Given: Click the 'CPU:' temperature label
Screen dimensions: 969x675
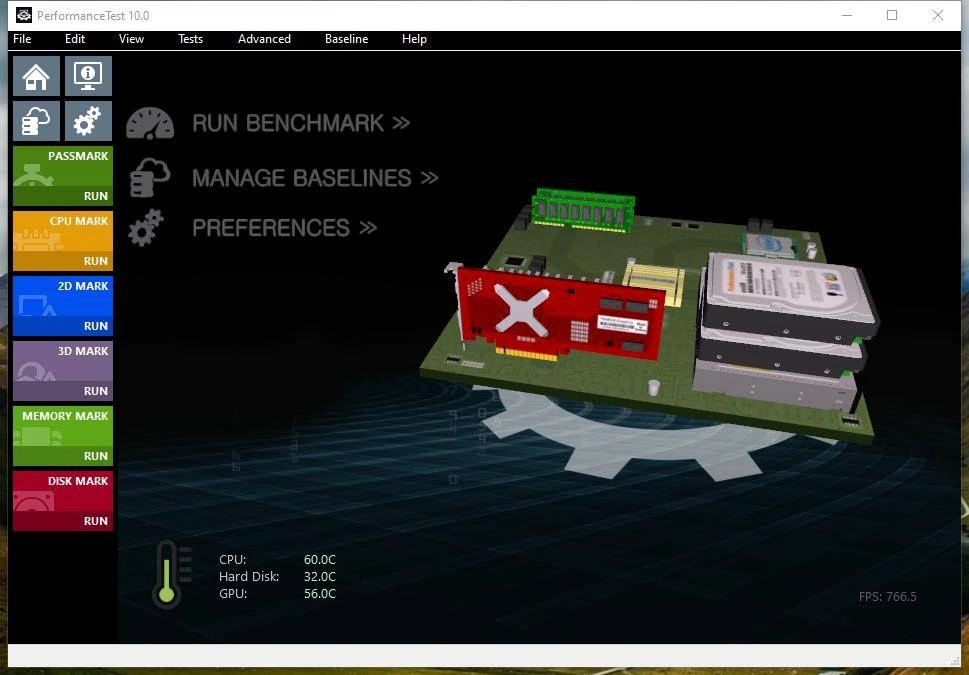Looking at the screenshot, I should coord(232,559).
